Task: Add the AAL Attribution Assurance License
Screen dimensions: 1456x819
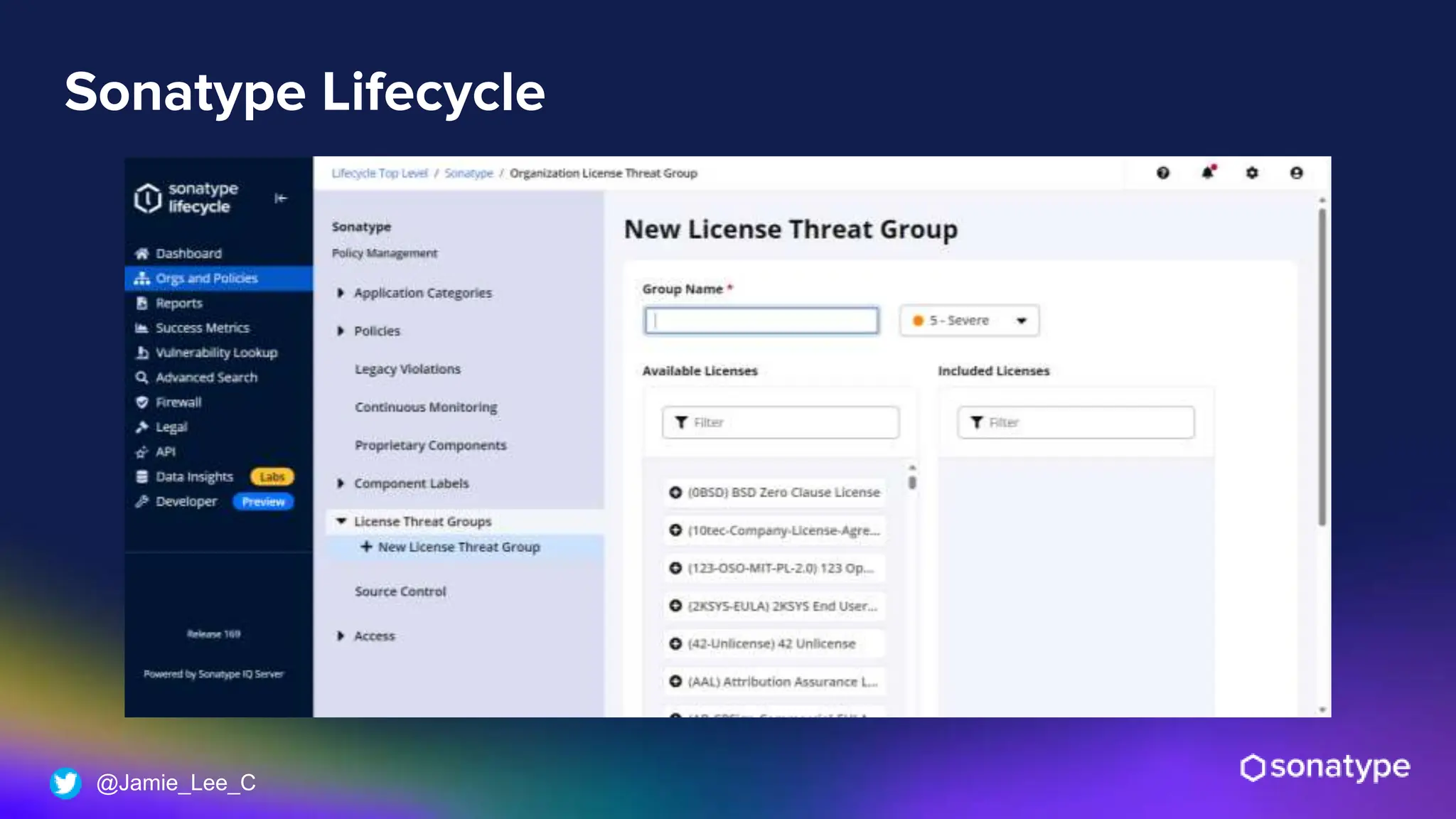Action: pos(675,681)
